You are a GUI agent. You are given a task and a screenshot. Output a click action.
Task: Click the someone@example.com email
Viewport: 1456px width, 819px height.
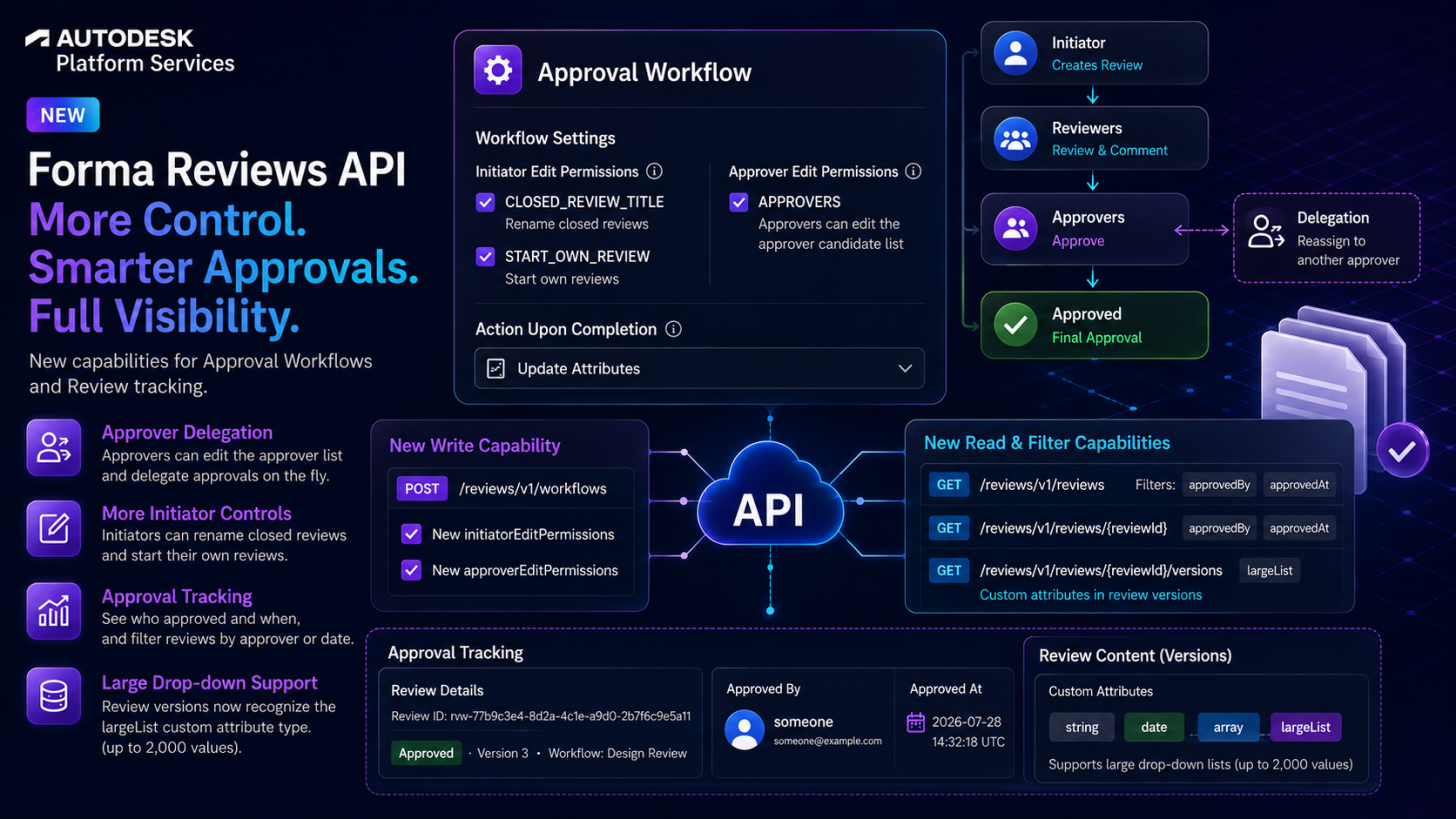828,741
